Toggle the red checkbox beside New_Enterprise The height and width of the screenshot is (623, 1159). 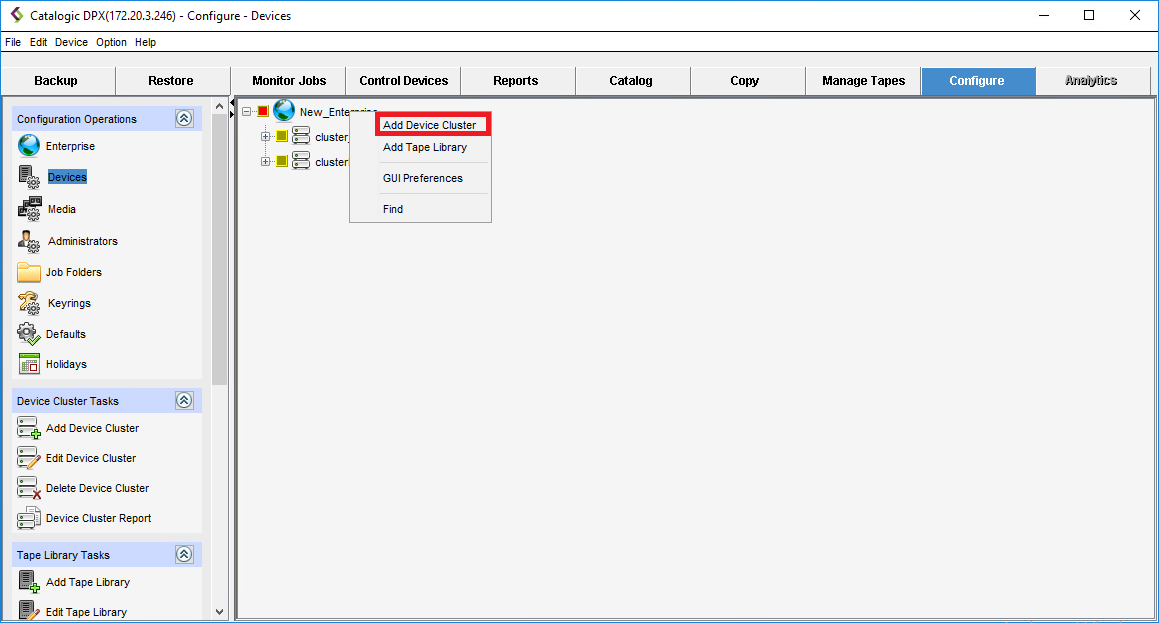point(263,112)
